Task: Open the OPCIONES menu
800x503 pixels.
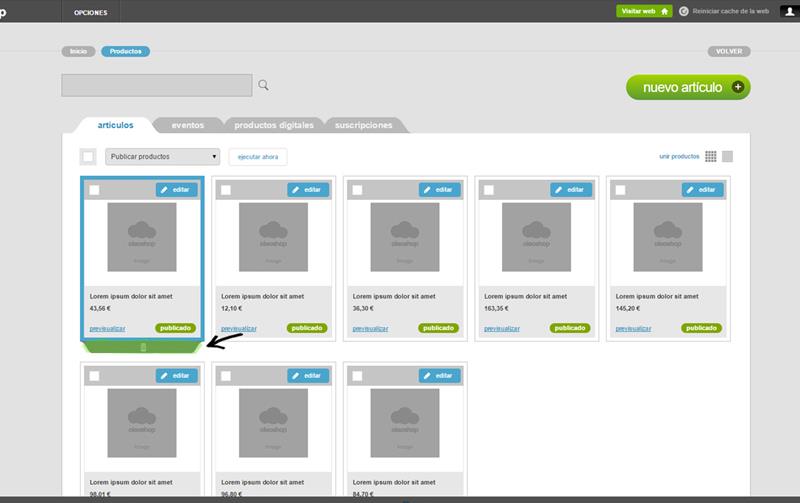Action: [91, 11]
